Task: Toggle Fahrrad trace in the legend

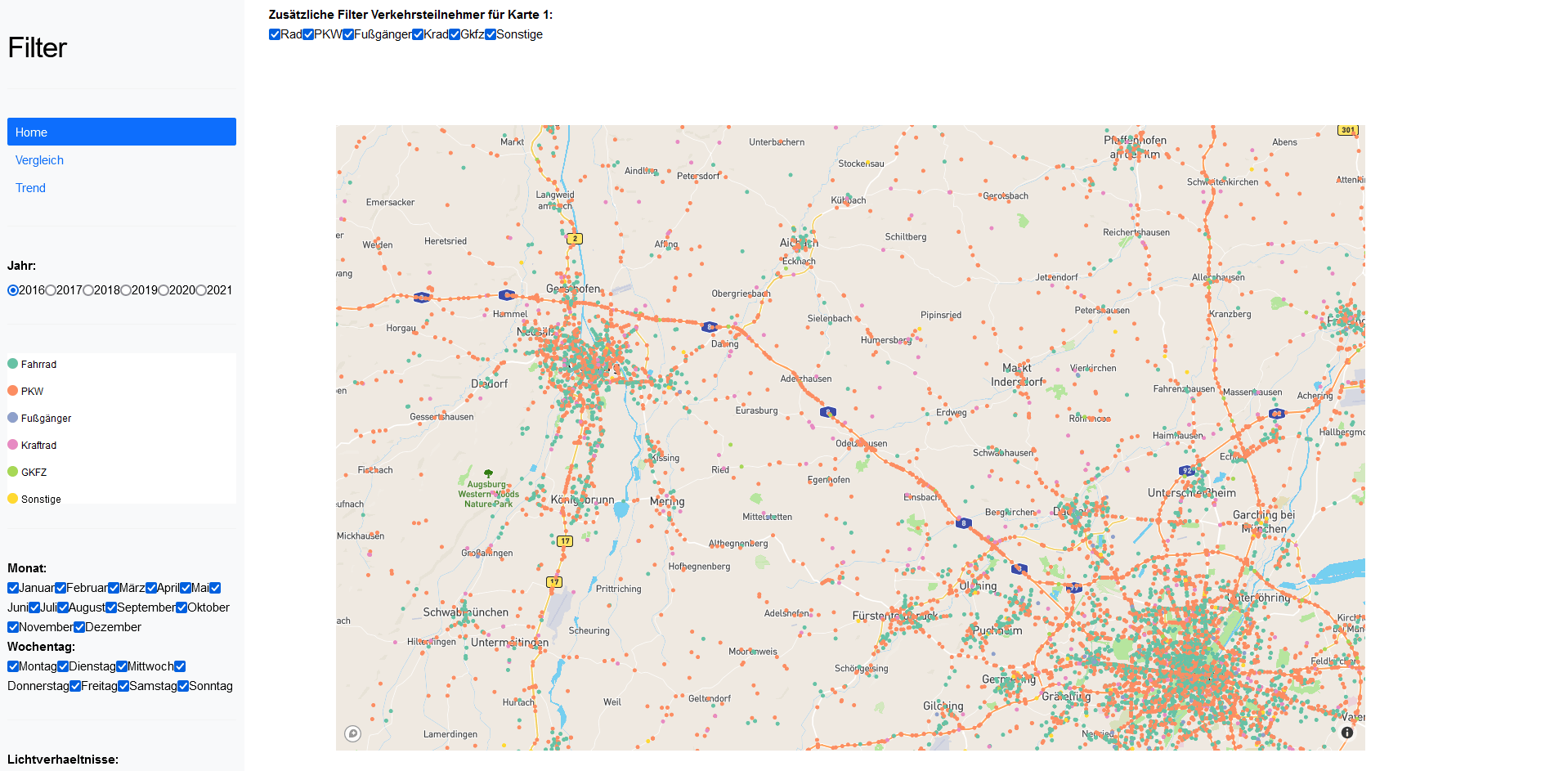Action: click(33, 364)
